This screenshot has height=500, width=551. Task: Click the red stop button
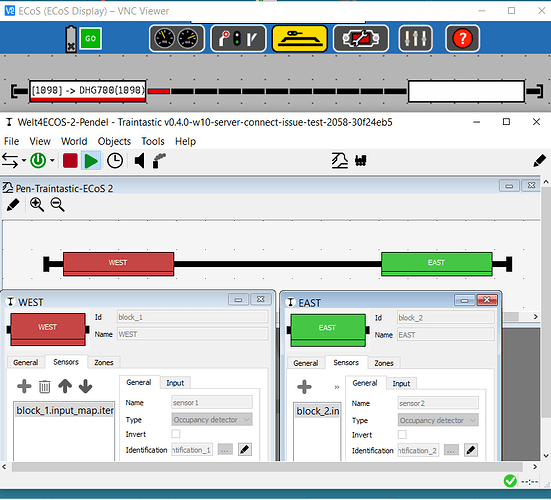pos(70,161)
